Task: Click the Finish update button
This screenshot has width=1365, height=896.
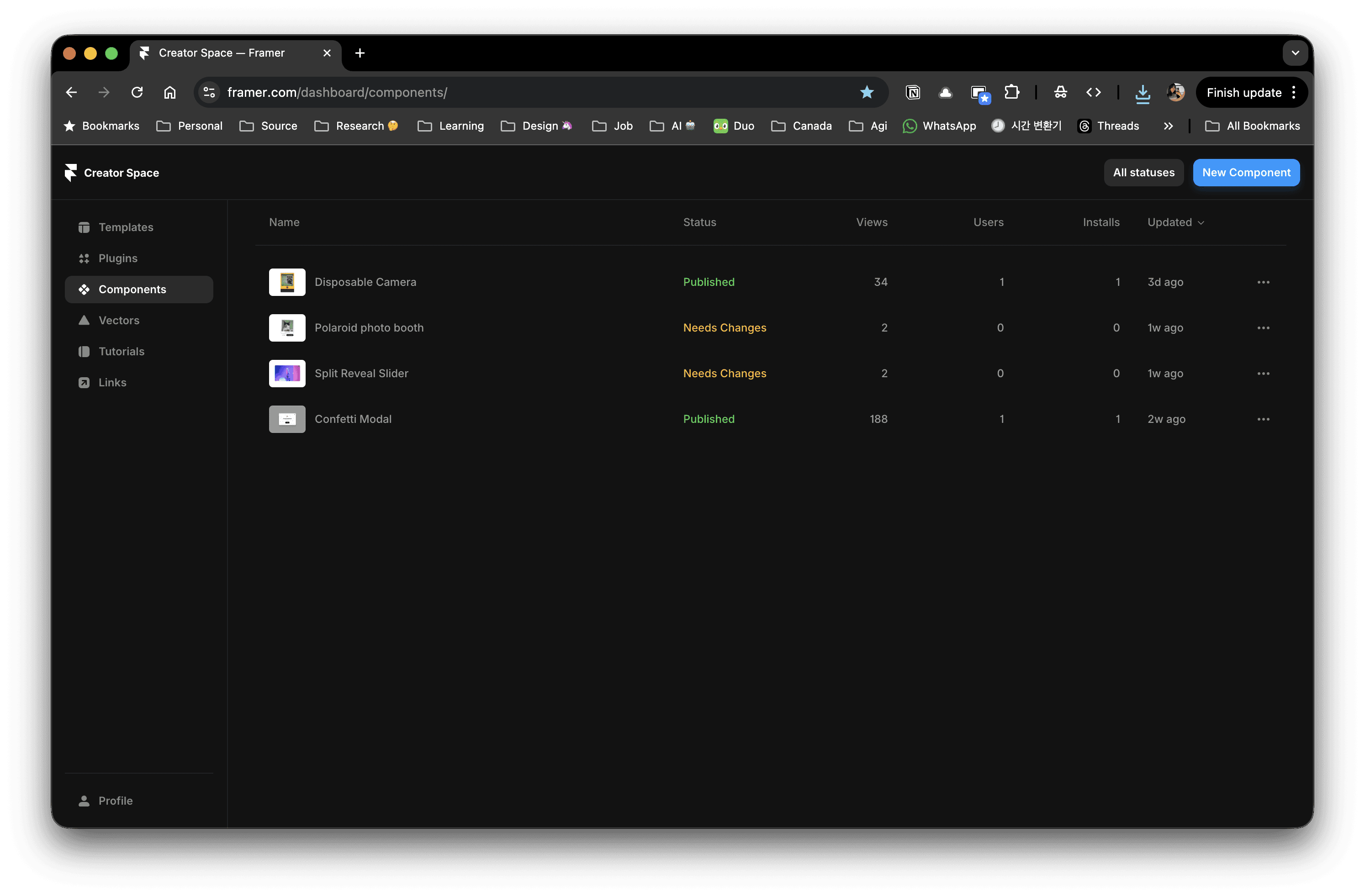Action: pos(1243,93)
